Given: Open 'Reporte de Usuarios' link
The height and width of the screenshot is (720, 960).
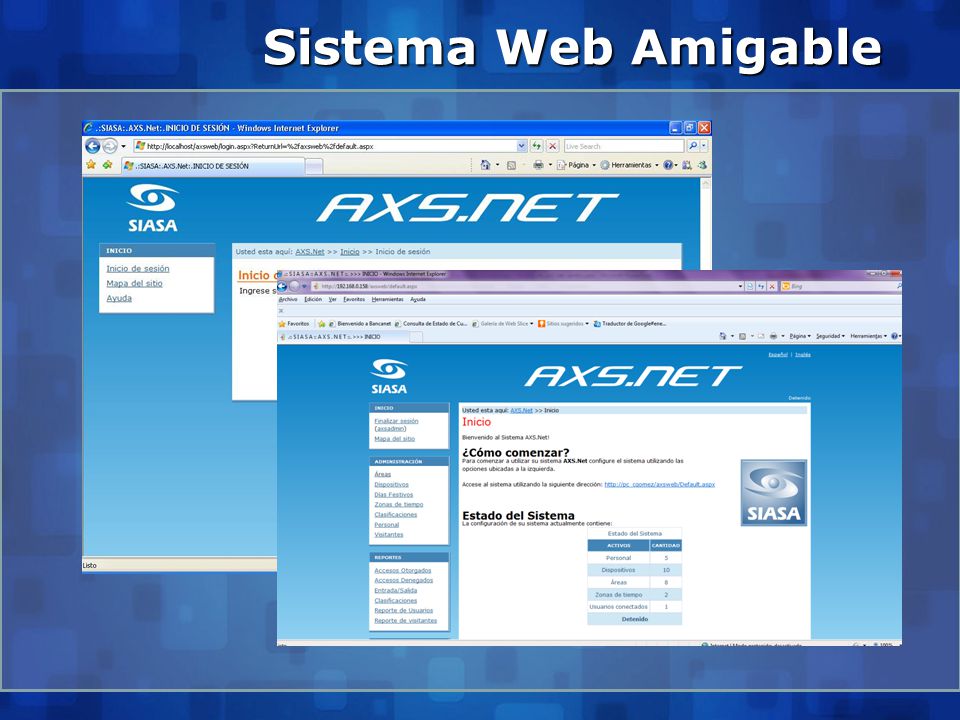Looking at the screenshot, I should coord(403,610).
